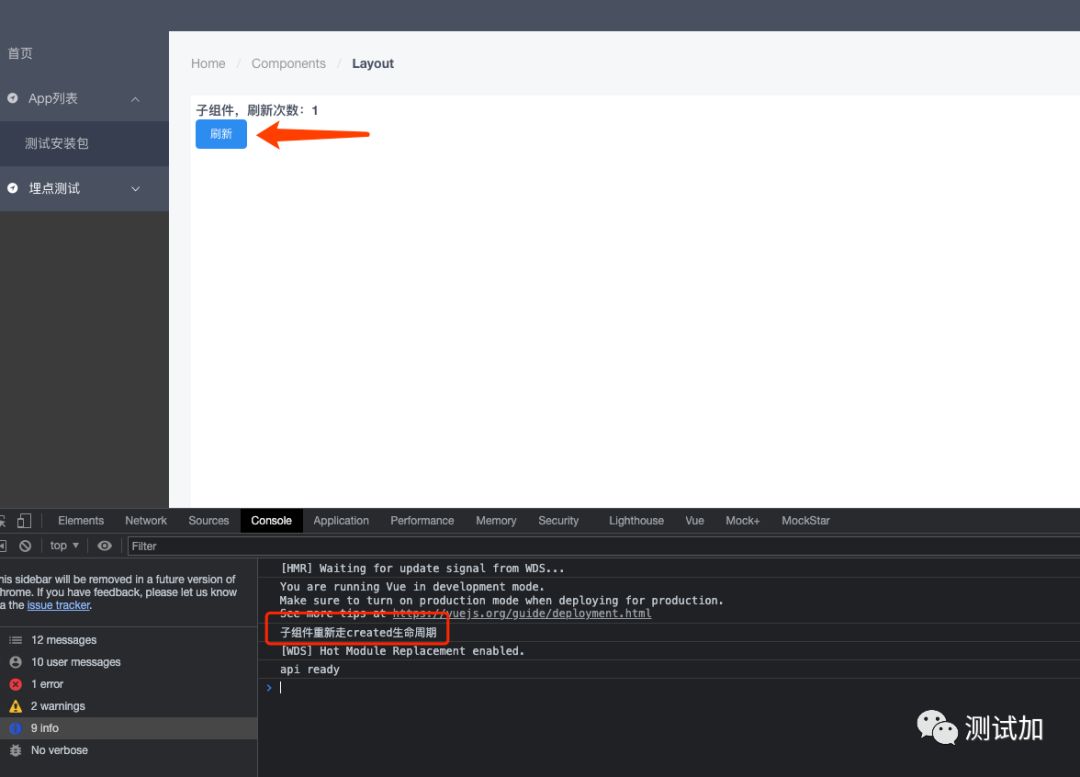Screen dimensions: 1080x777
Task: Click the compass icon beside App列表
Action: click(13, 98)
